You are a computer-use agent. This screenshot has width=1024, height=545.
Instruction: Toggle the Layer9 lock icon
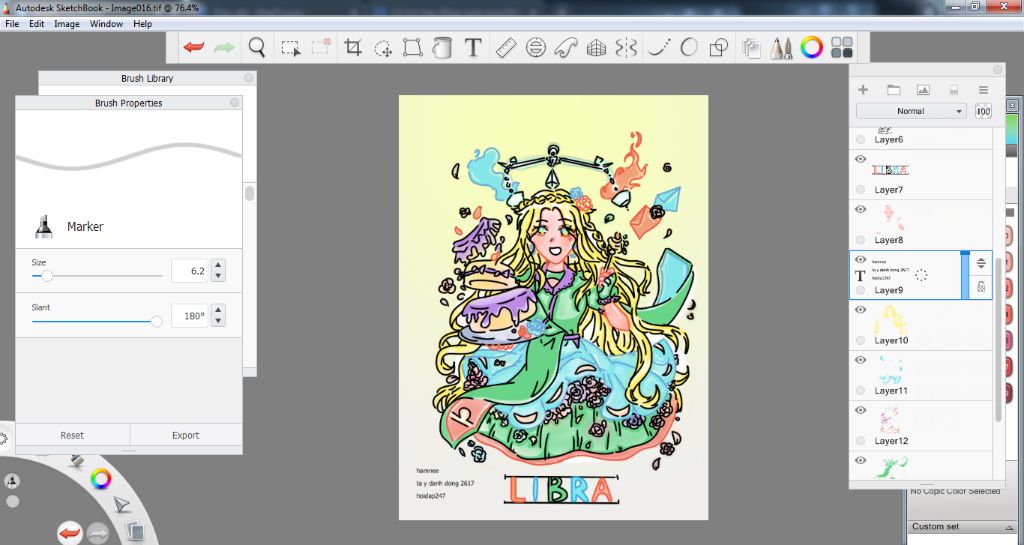tap(981, 286)
